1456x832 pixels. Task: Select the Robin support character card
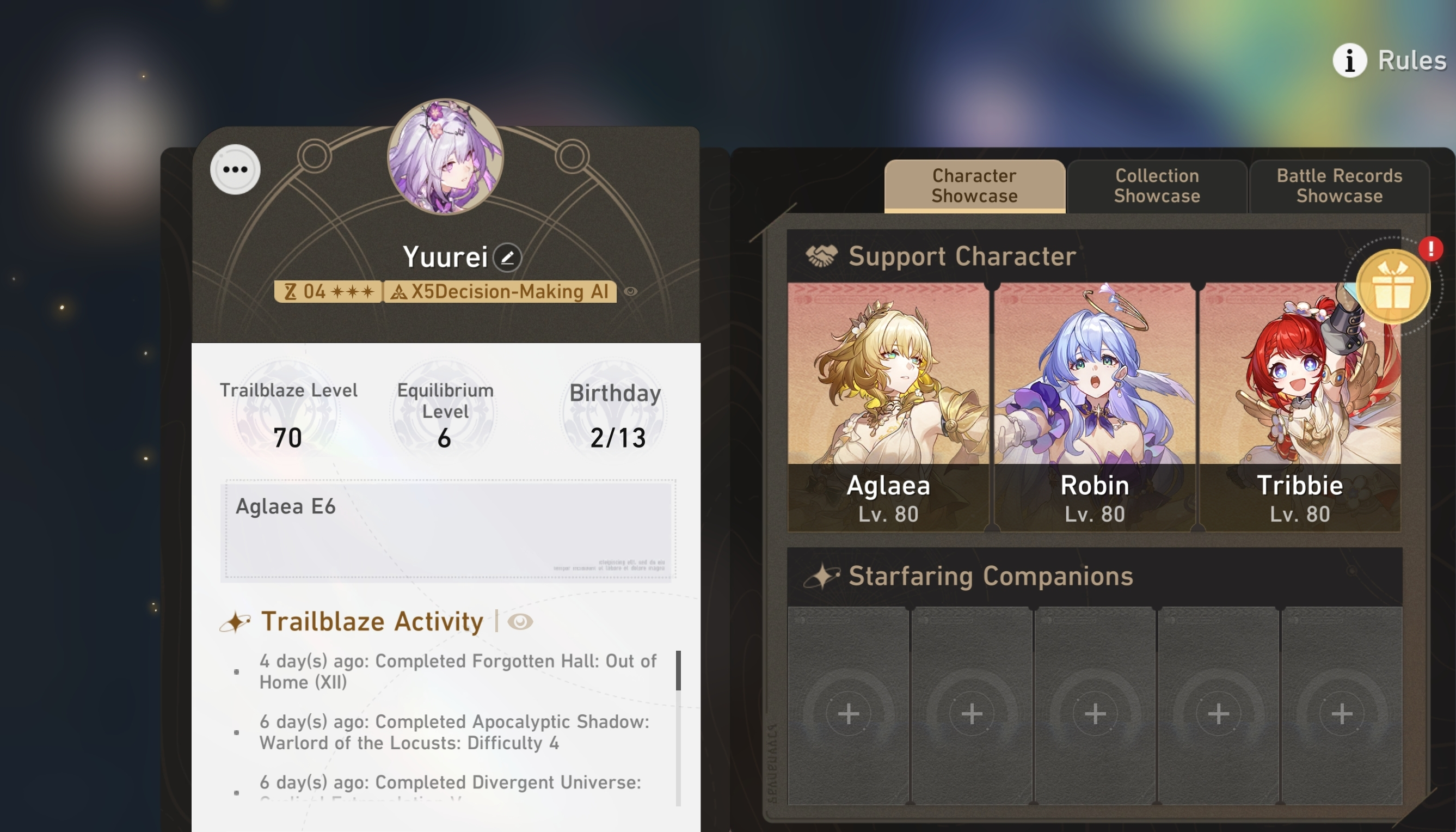[x=1095, y=407]
